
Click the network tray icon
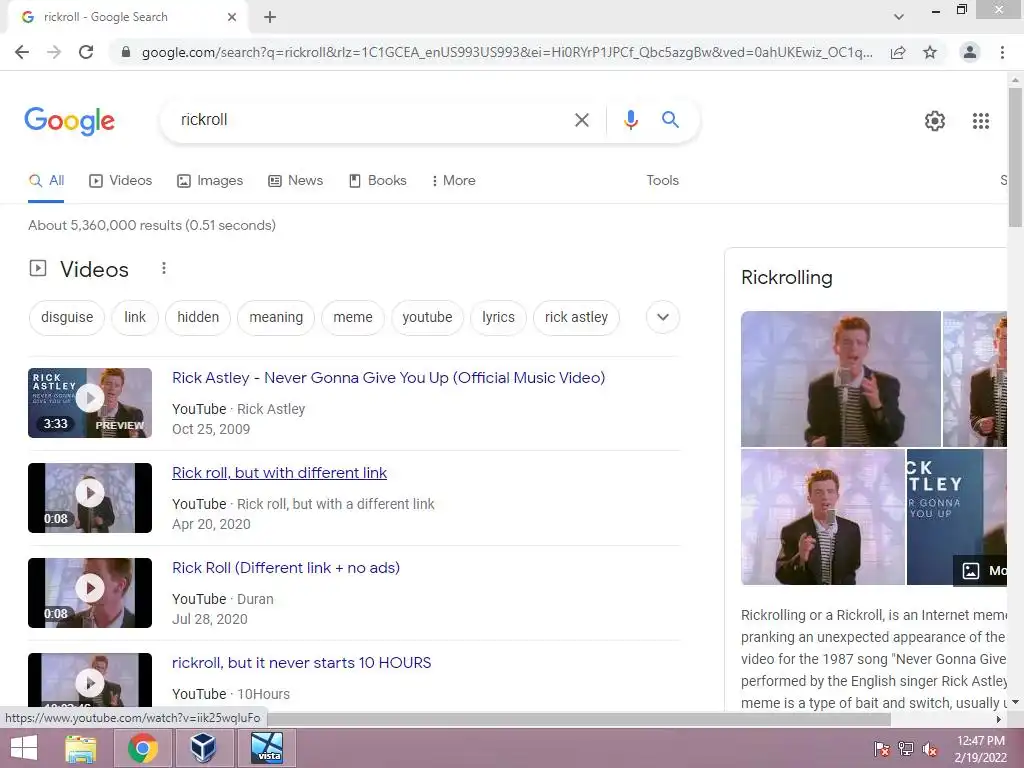click(906, 749)
